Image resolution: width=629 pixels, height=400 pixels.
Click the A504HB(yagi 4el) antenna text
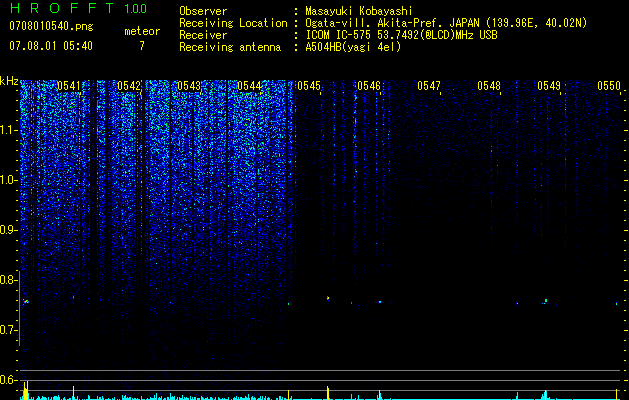353,47
